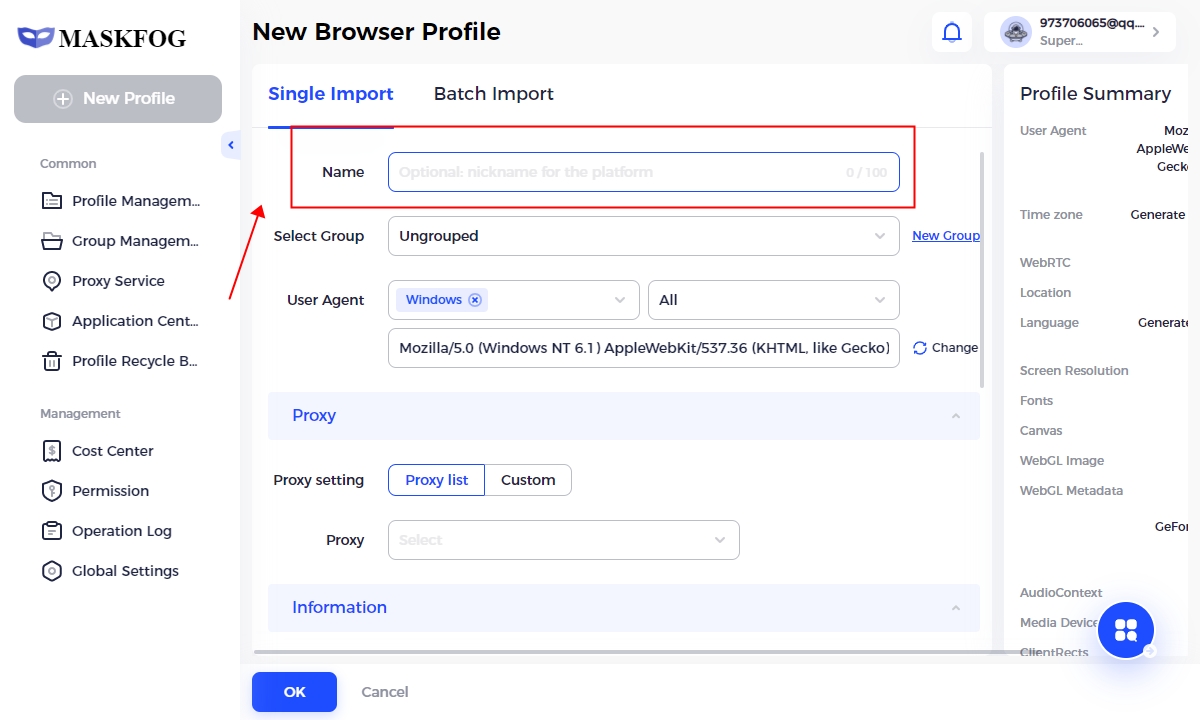Click the floating blue apps button
Image resolution: width=1200 pixels, height=720 pixels.
click(1126, 630)
